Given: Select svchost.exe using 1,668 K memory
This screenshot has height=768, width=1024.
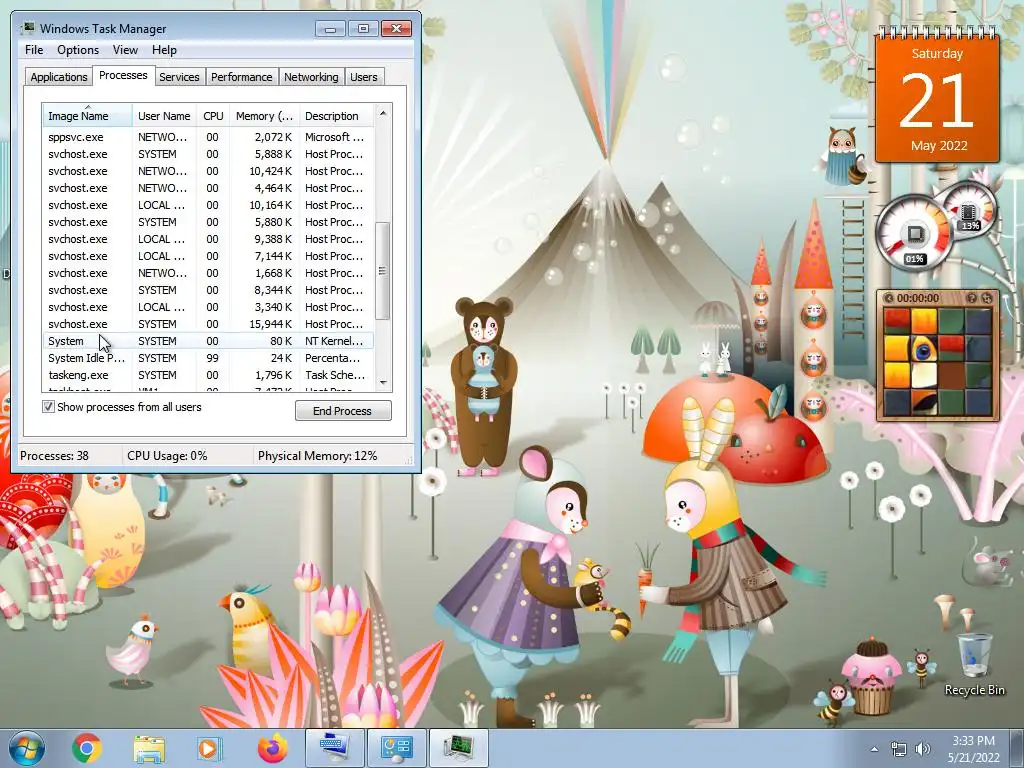Looking at the screenshot, I should coord(209,273).
